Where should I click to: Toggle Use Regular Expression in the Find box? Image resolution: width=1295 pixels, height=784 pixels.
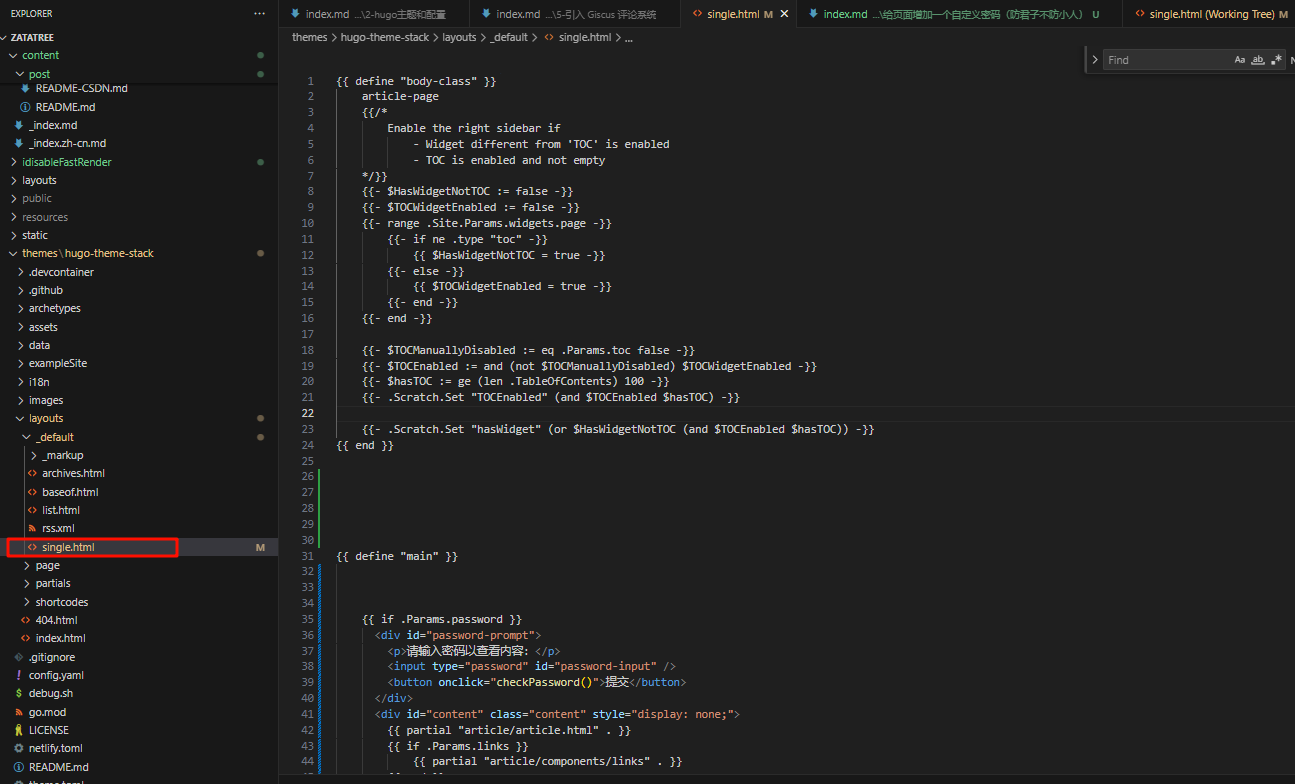point(1276,60)
